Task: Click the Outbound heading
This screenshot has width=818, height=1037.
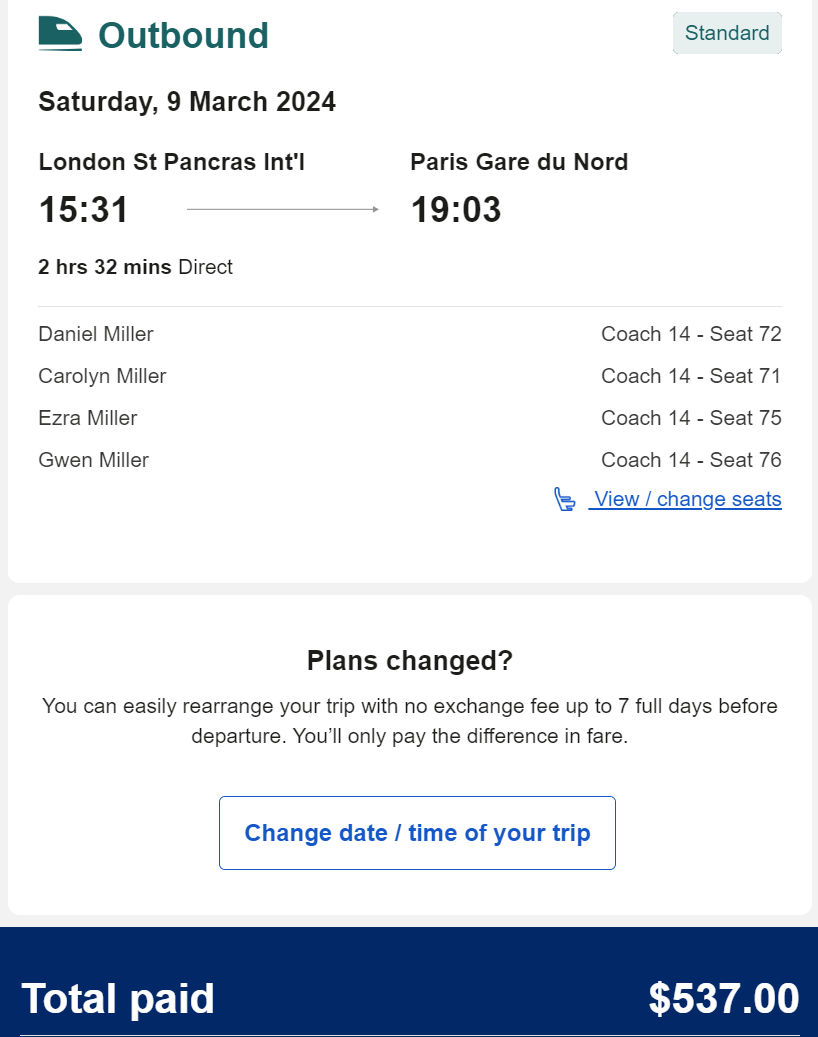Action: (183, 35)
